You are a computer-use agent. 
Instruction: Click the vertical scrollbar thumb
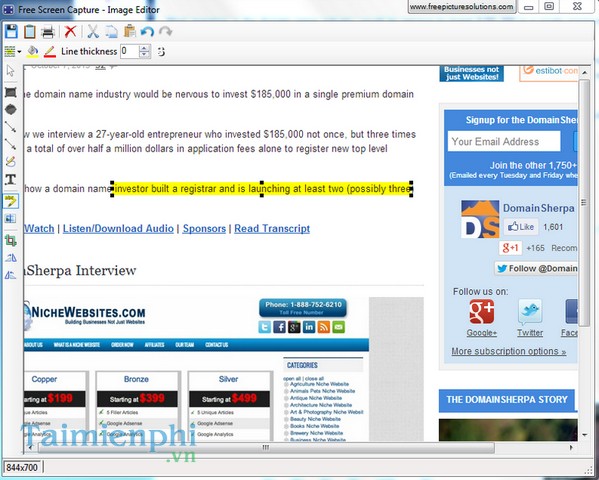click(584, 203)
